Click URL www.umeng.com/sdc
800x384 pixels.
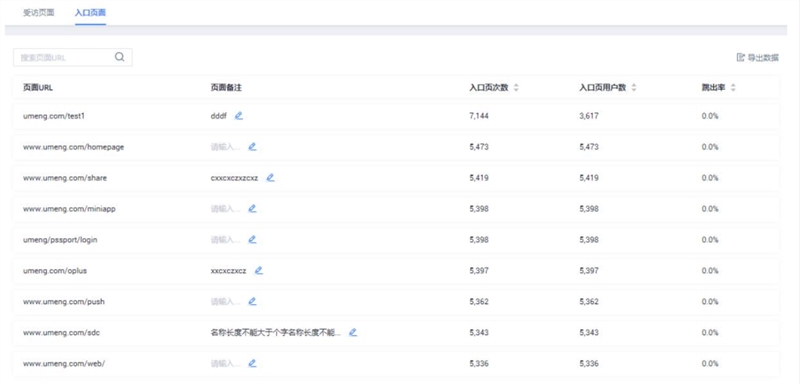click(61, 332)
